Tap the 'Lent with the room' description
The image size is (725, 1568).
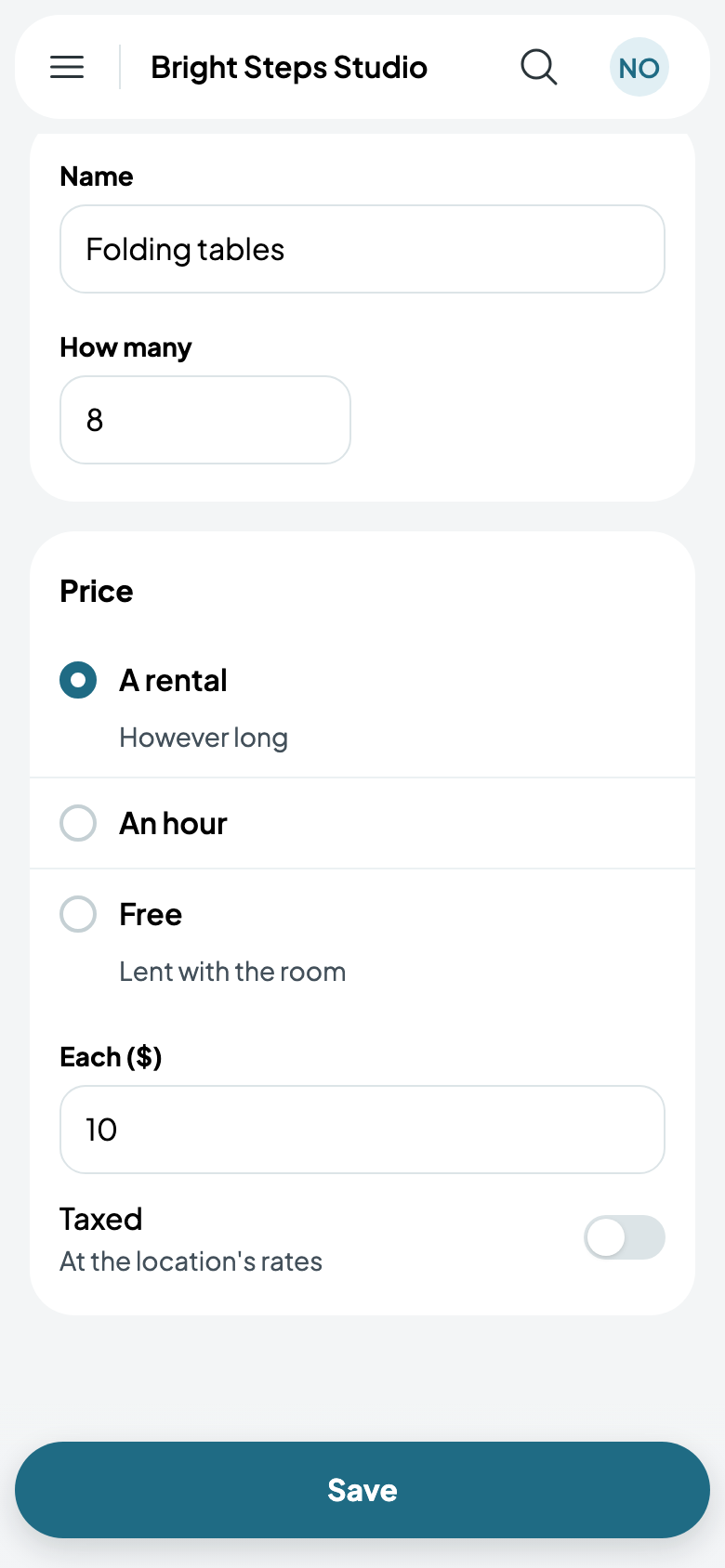[232, 972]
